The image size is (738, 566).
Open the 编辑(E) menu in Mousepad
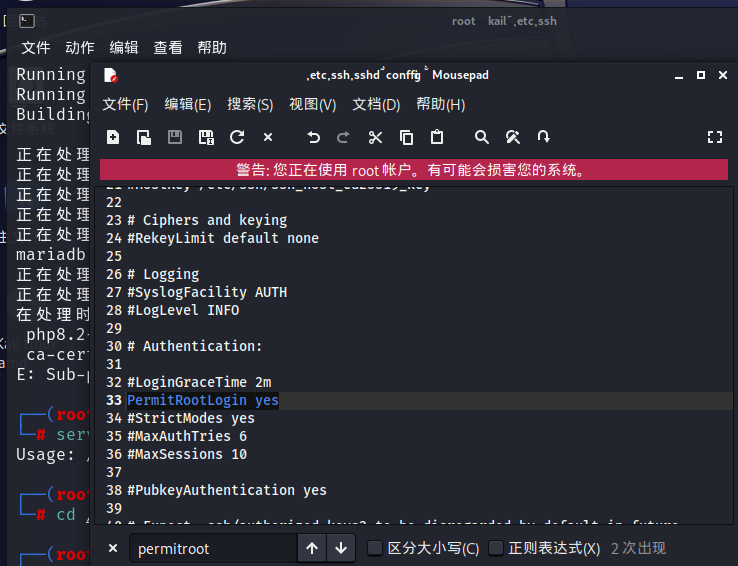188,104
